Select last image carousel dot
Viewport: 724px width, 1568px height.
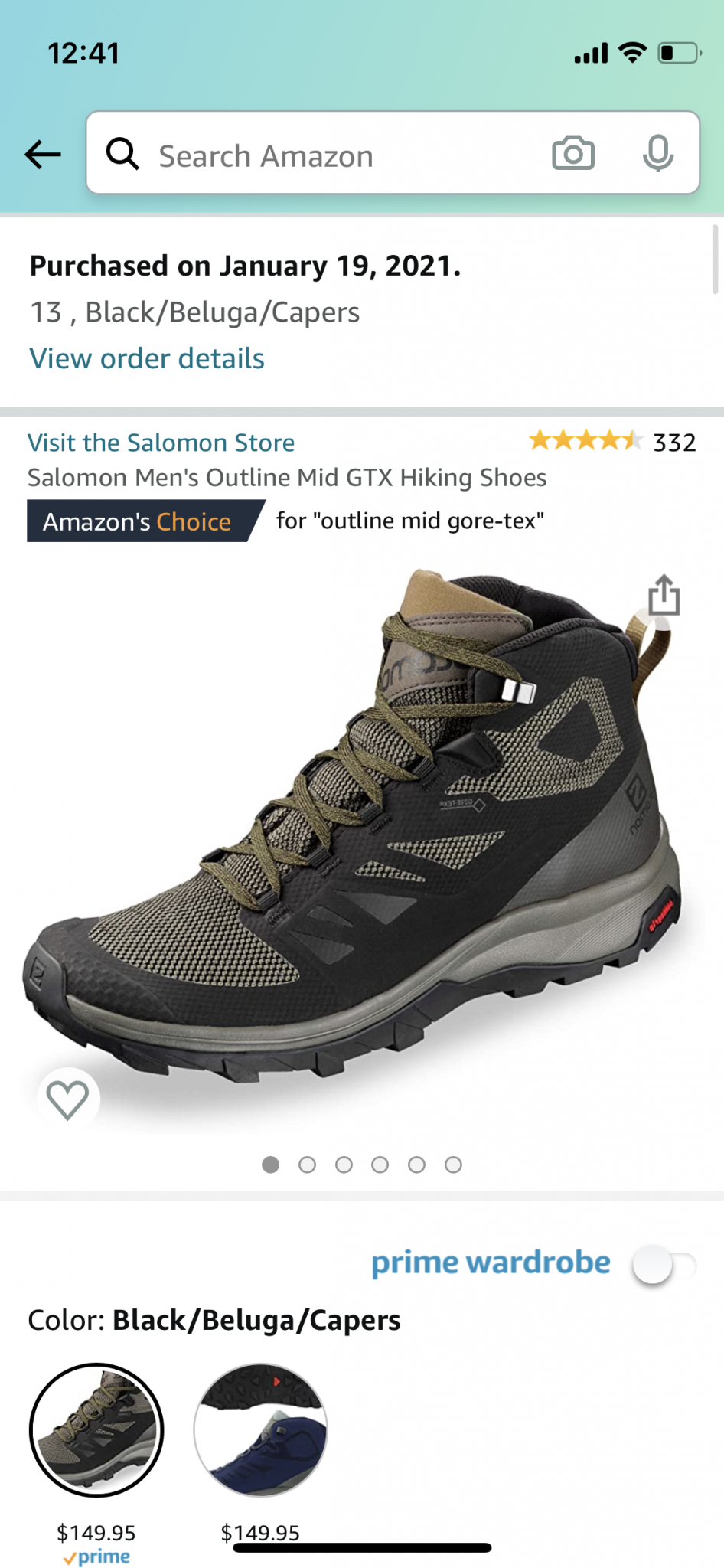coord(453,1165)
